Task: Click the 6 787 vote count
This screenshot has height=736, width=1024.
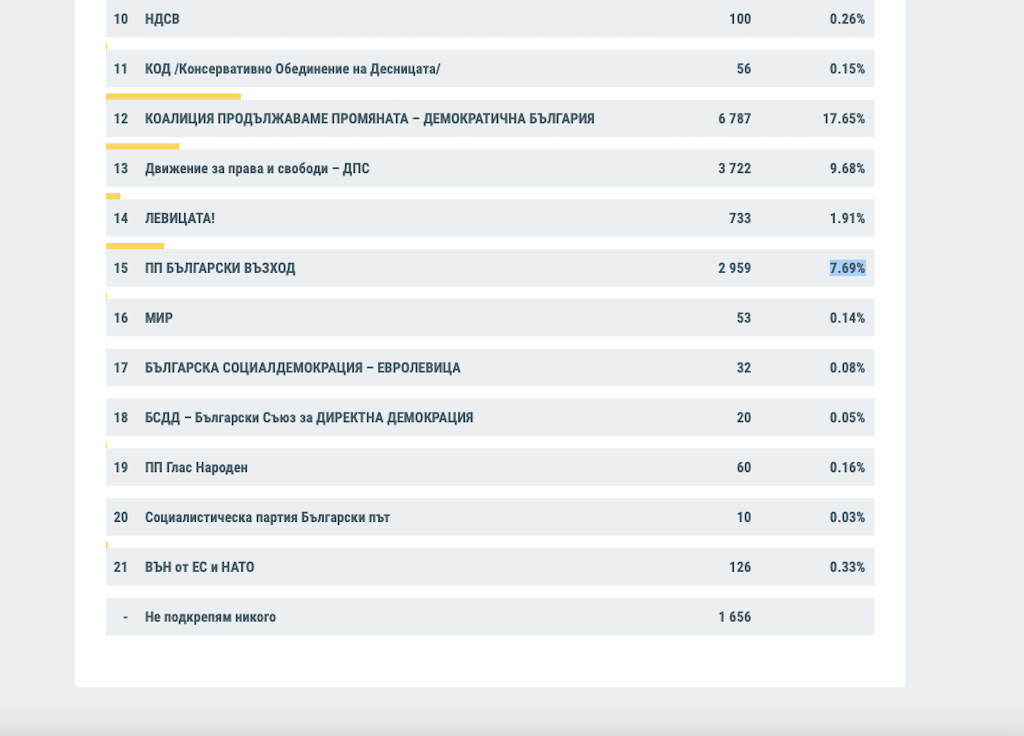Action: click(x=734, y=119)
